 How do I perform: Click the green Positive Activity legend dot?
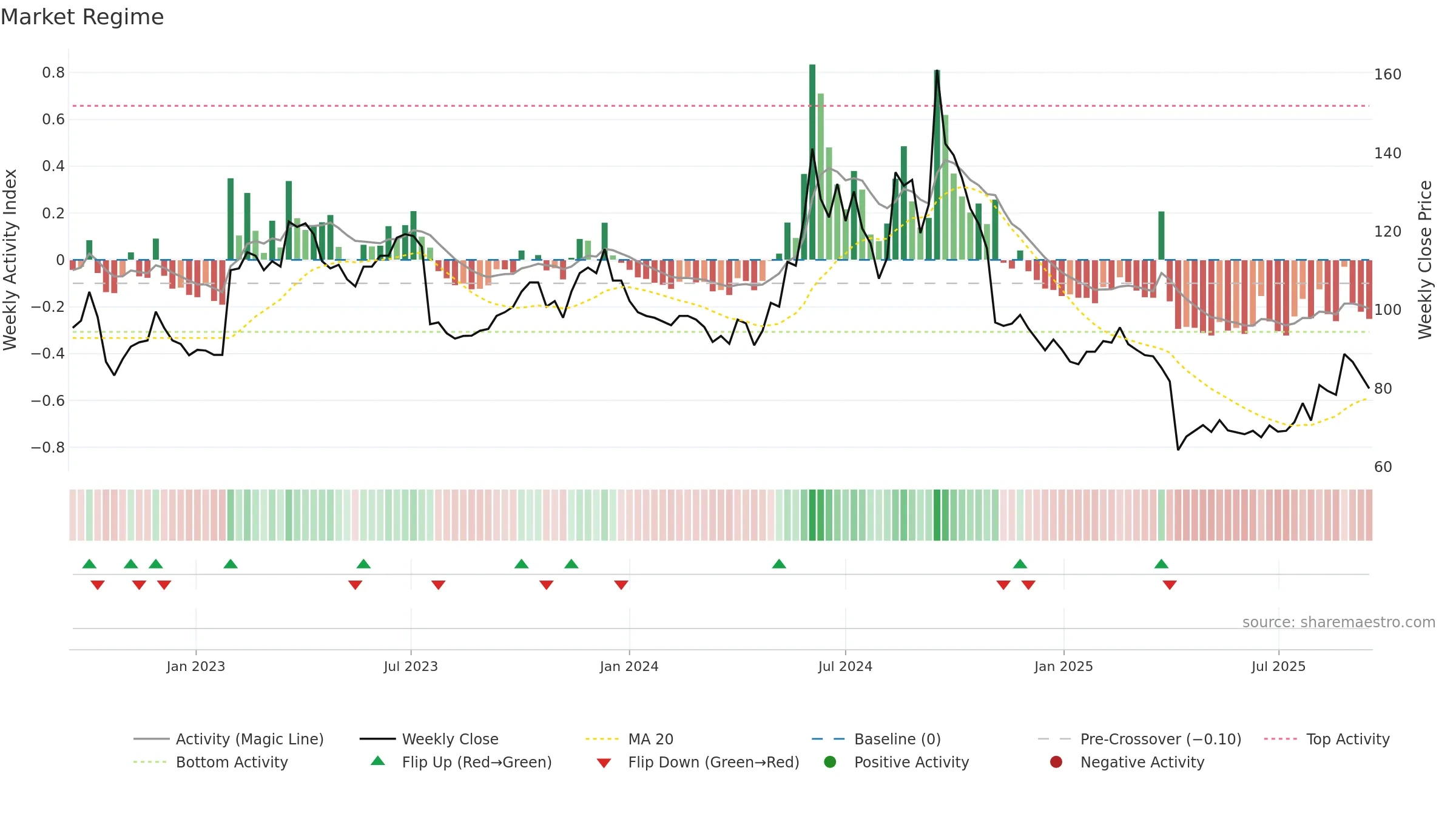tap(830, 762)
